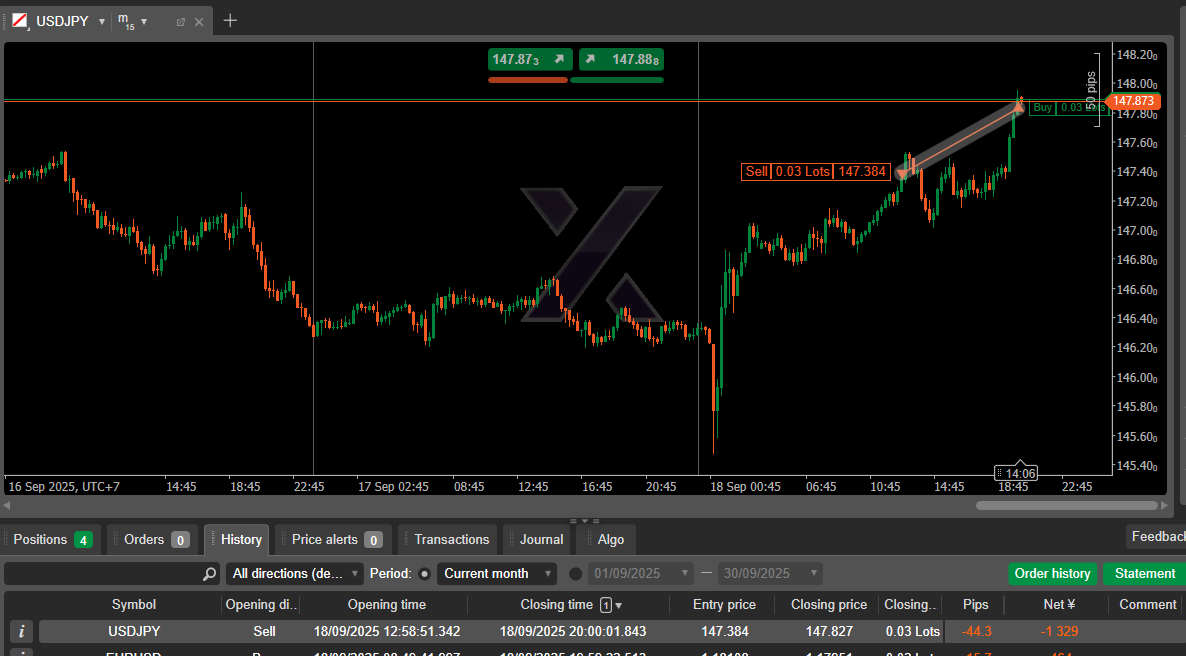Screen dimensions: 1186x656
Task: Click the Order history button
Action: click(1052, 574)
